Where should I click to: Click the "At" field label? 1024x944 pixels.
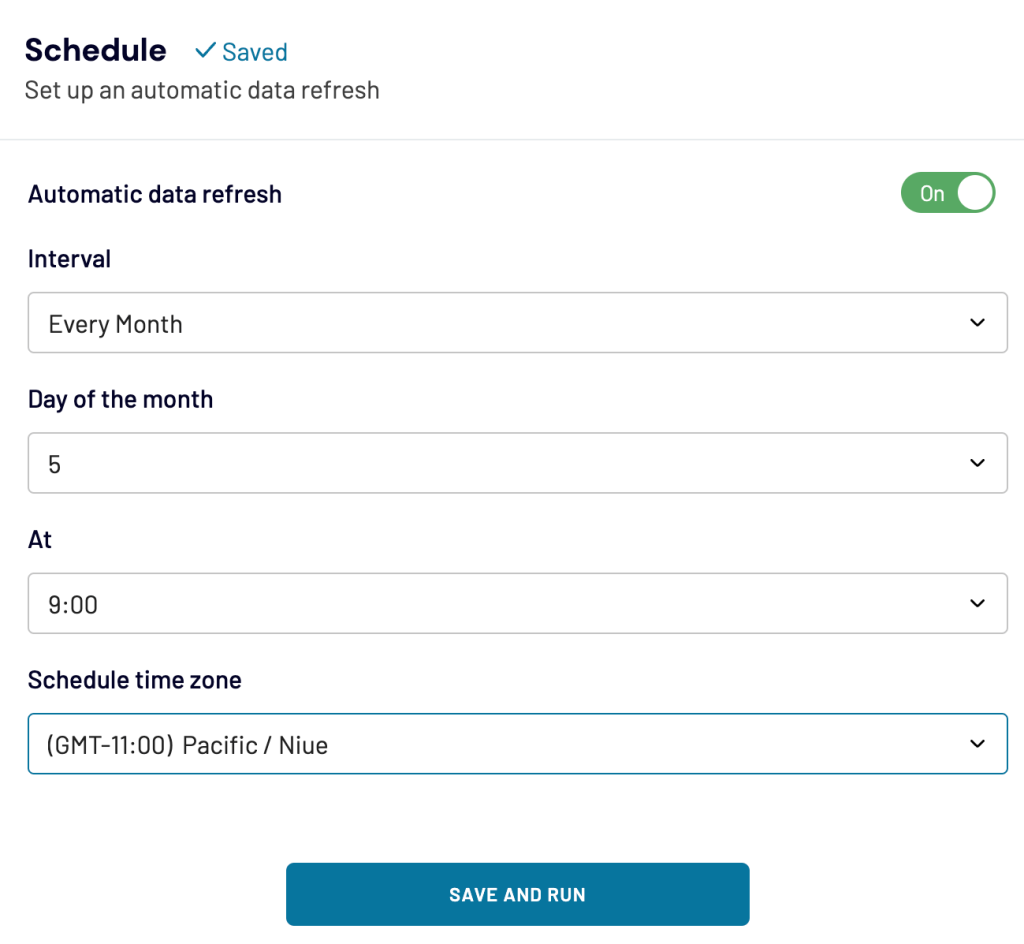point(40,540)
